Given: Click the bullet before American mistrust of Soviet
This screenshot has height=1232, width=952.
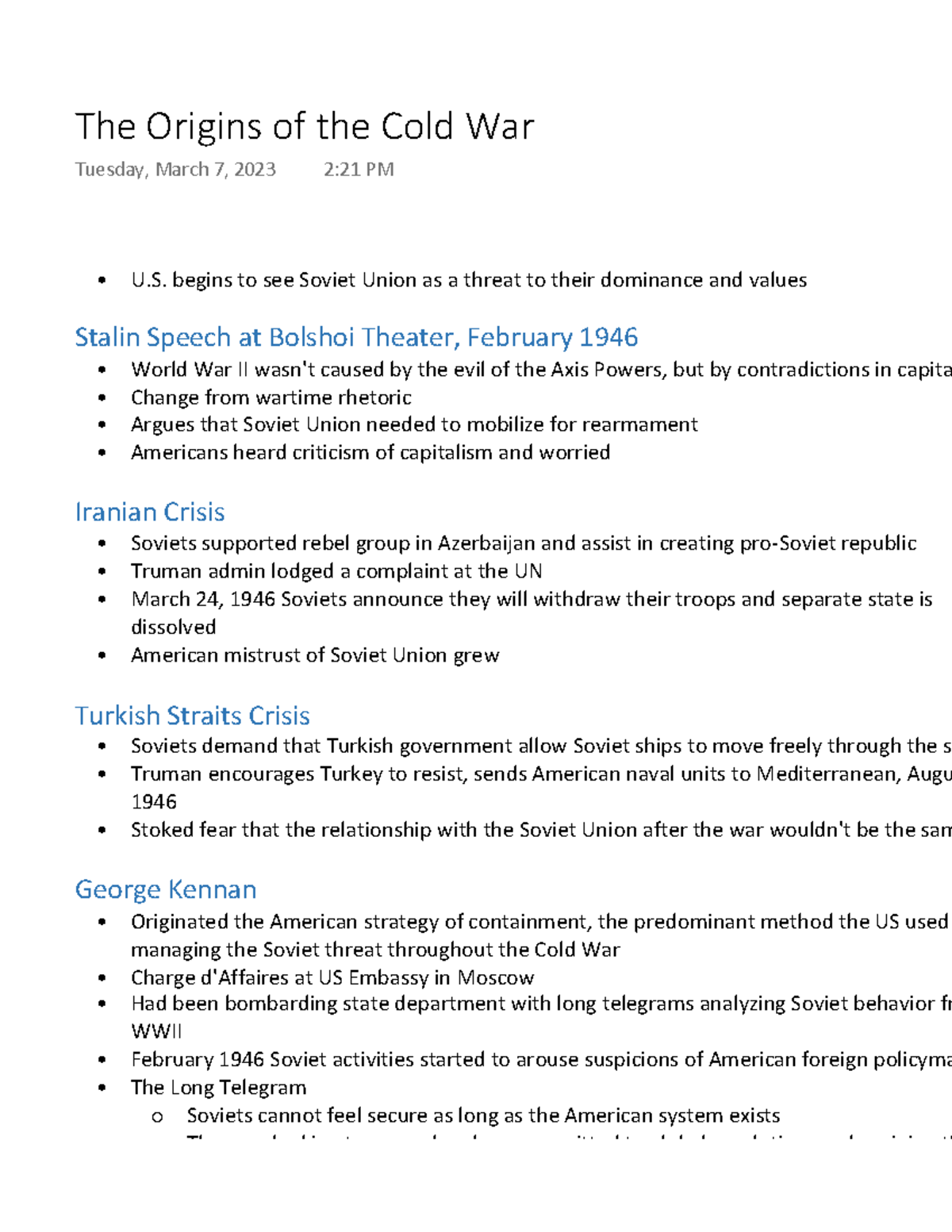Looking at the screenshot, I should [102, 655].
